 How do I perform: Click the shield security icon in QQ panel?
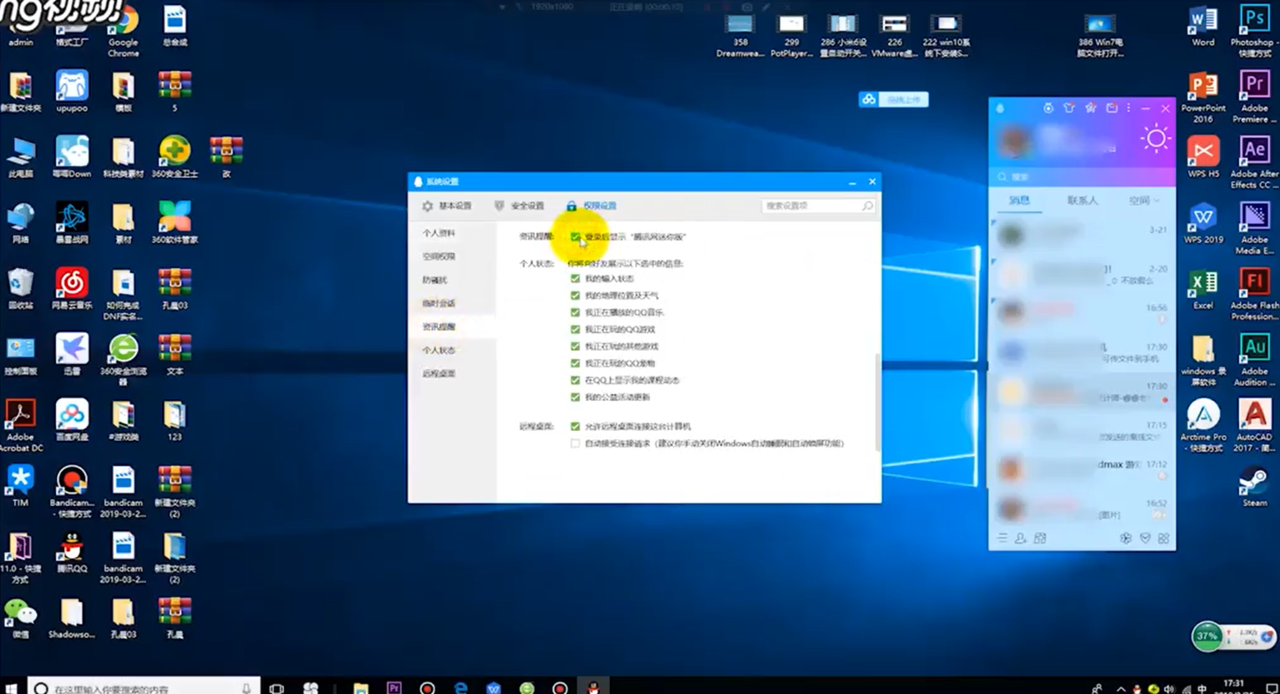(x=1145, y=538)
